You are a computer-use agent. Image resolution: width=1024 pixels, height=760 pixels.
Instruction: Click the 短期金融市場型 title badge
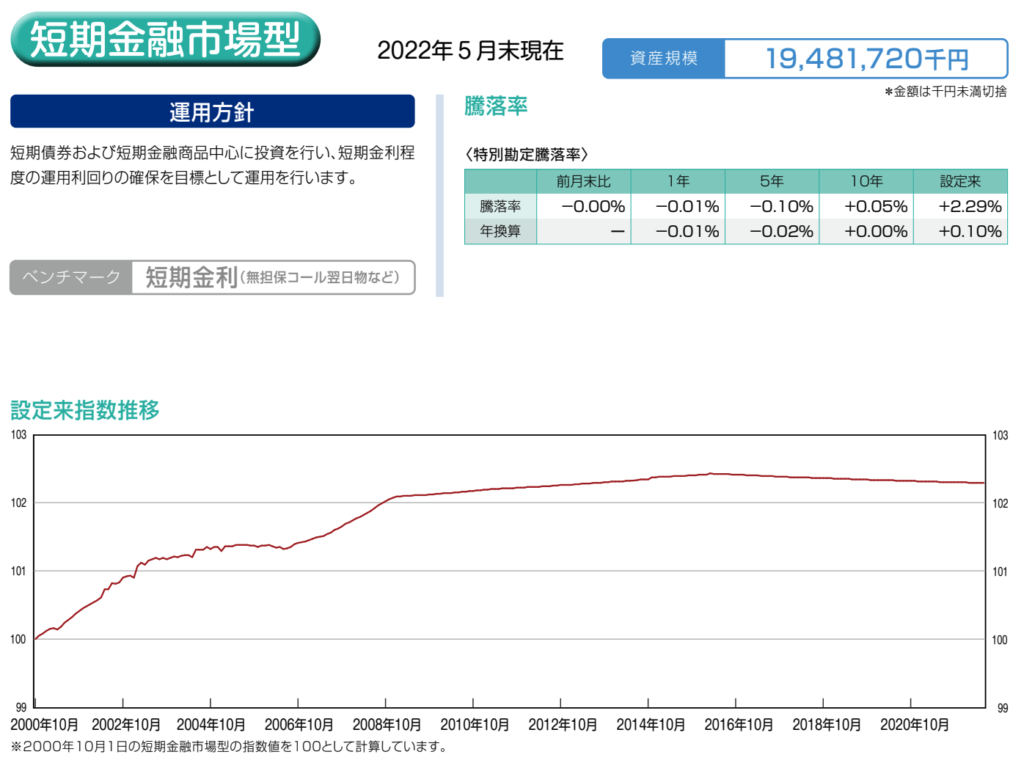click(165, 40)
